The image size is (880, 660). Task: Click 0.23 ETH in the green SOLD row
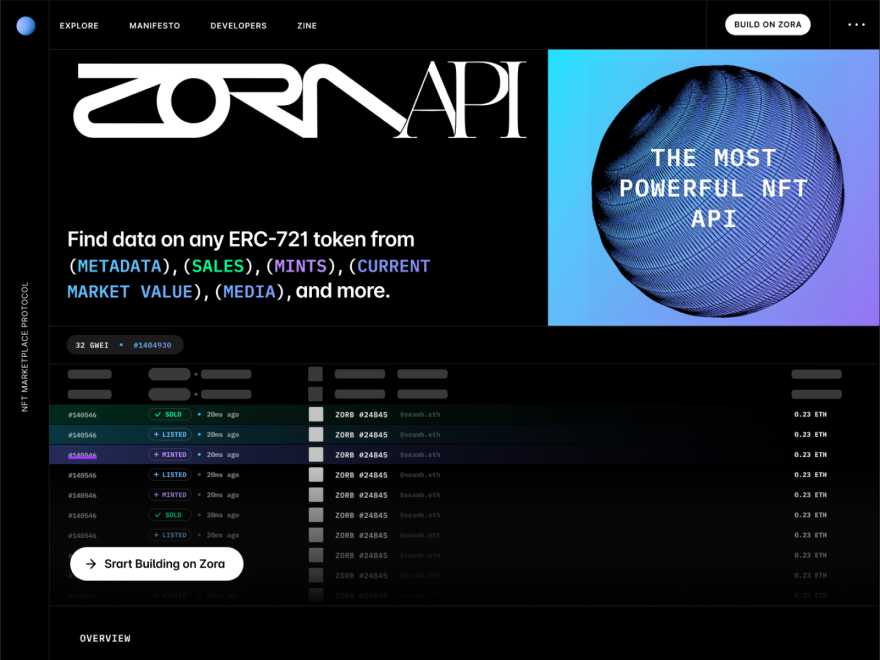click(810, 415)
